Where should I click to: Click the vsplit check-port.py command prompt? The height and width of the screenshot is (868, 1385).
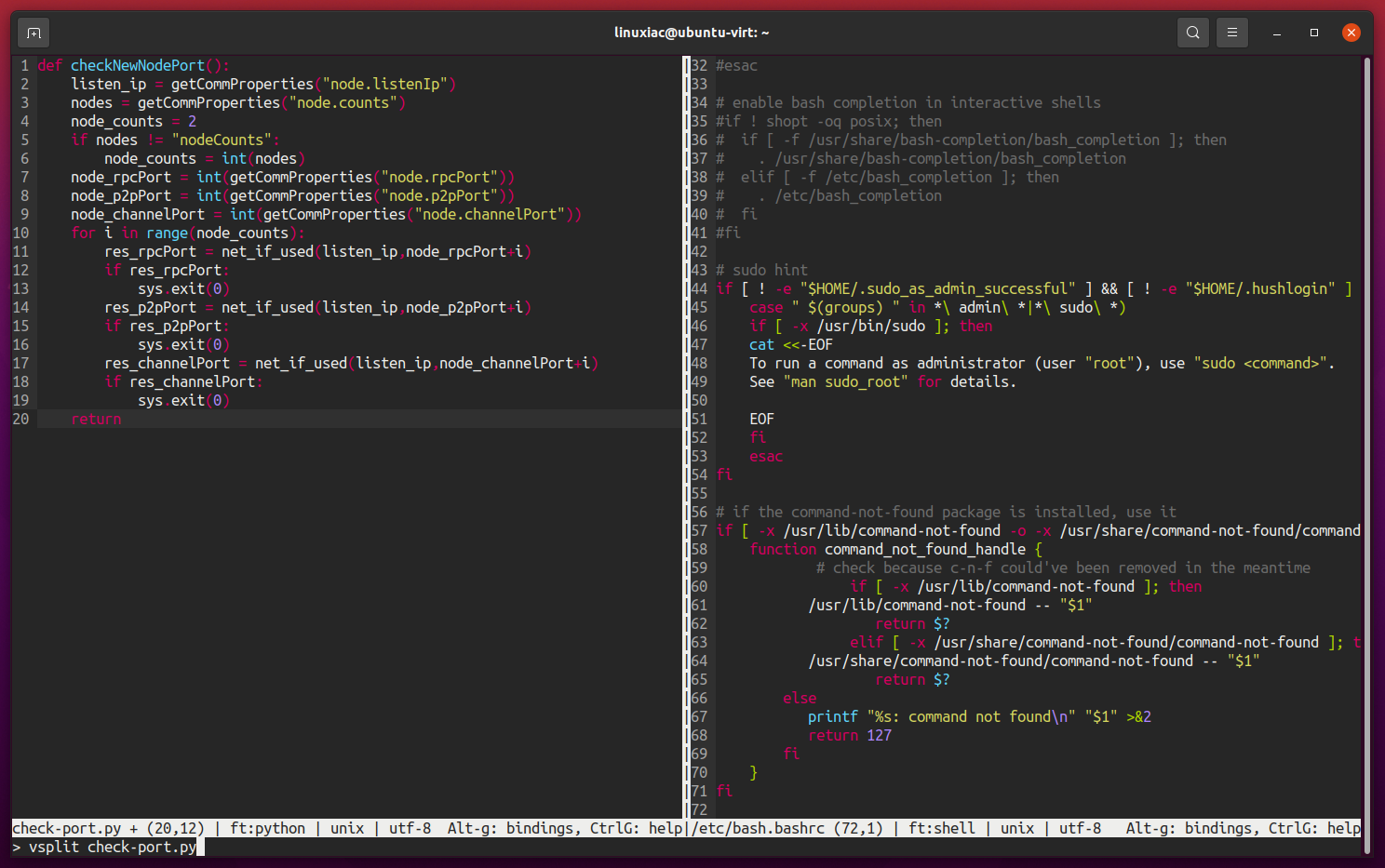[104, 847]
